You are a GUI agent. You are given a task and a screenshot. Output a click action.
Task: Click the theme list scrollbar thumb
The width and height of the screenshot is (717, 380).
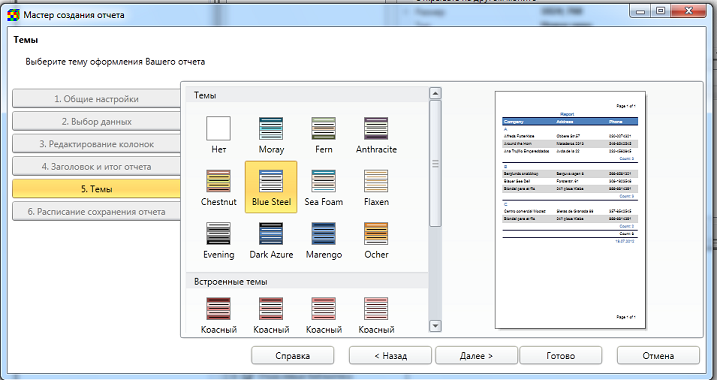435,163
